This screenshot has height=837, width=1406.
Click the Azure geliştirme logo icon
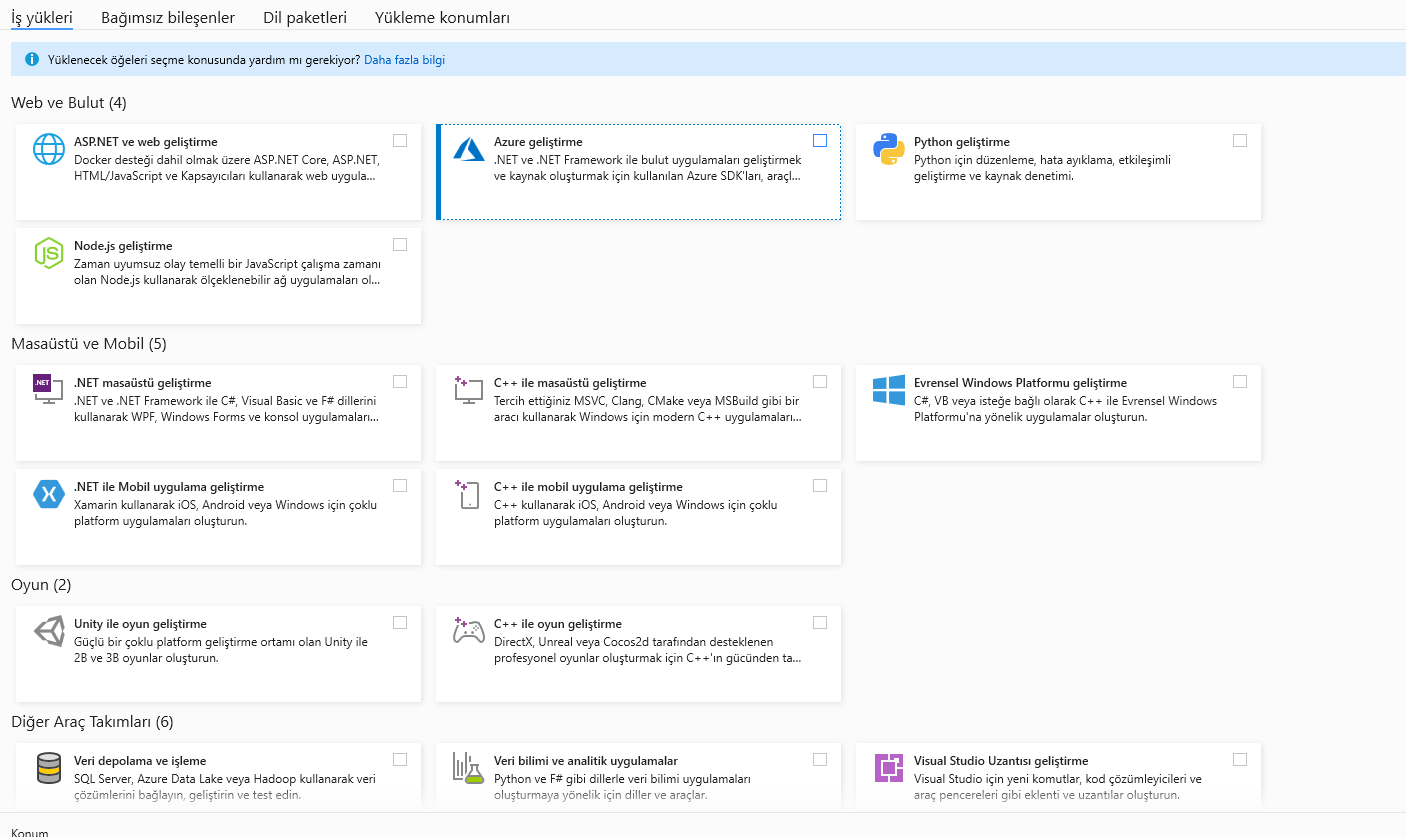[x=469, y=149]
